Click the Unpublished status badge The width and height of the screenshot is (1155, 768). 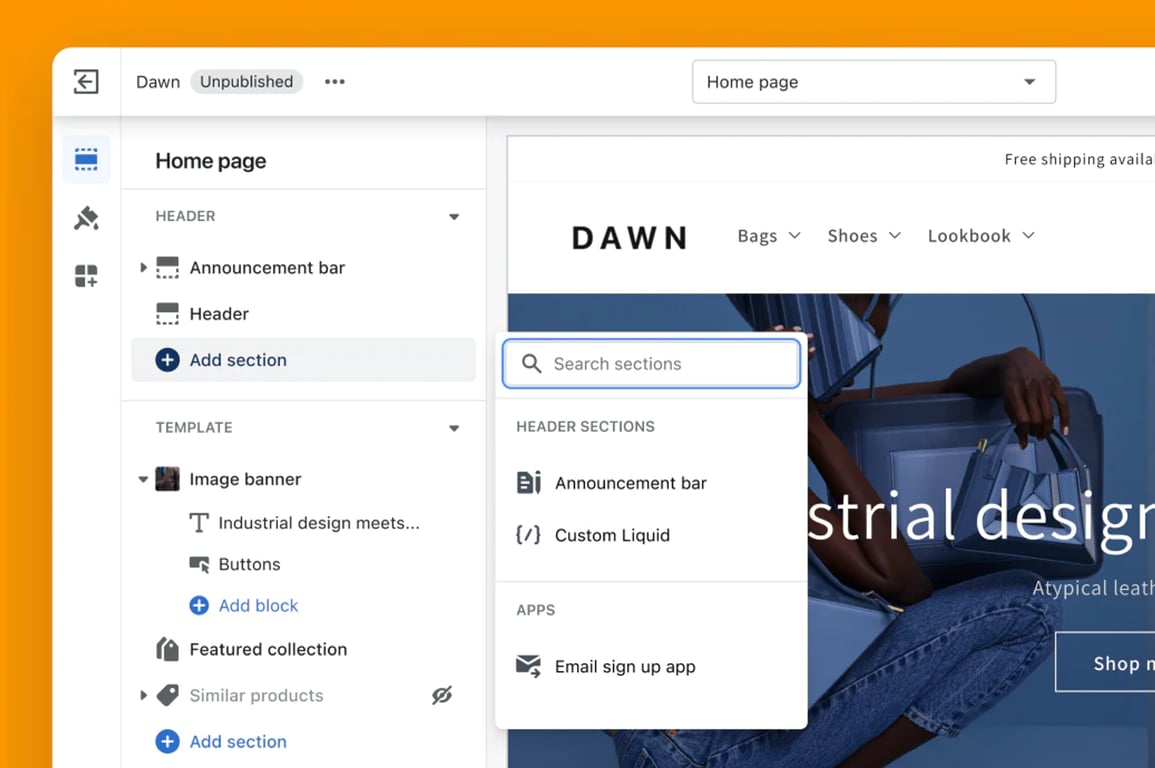[x=247, y=82]
